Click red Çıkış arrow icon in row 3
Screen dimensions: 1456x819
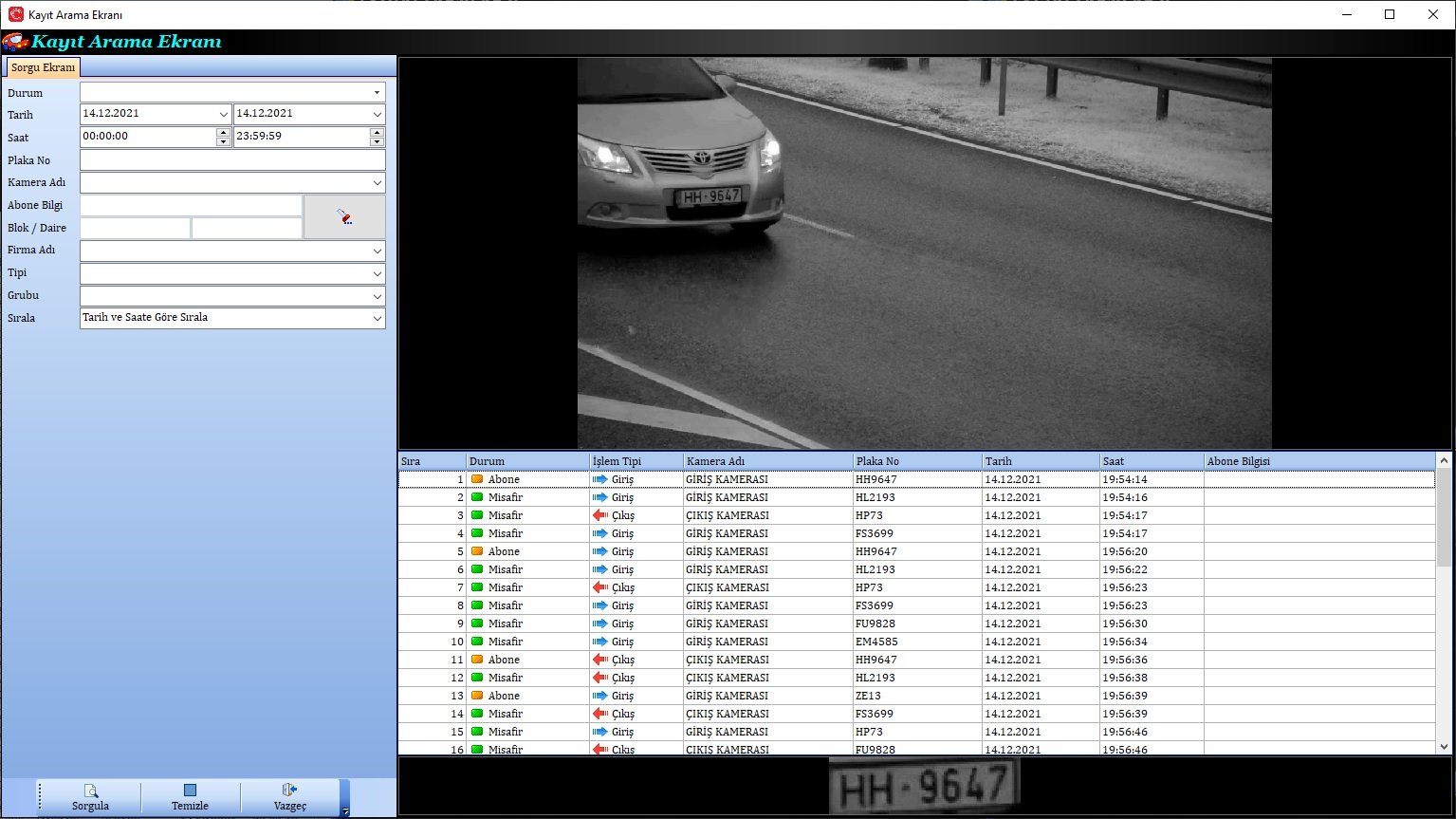tap(599, 515)
